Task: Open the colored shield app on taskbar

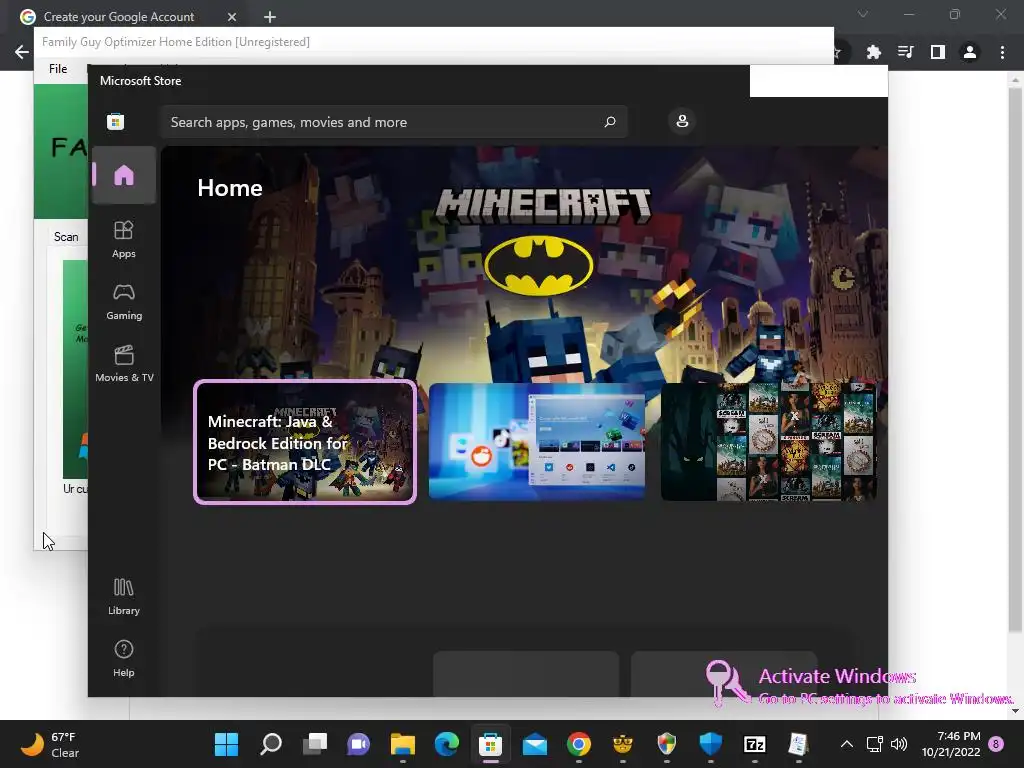Action: pyautogui.click(x=667, y=744)
